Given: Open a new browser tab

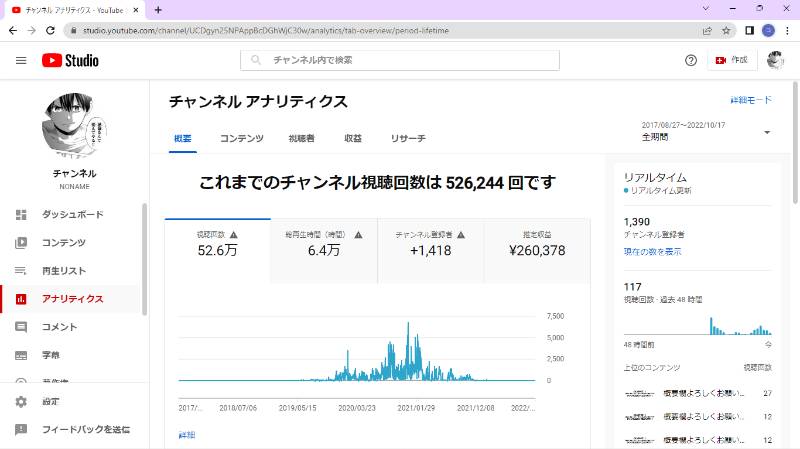Looking at the screenshot, I should coord(158,10).
